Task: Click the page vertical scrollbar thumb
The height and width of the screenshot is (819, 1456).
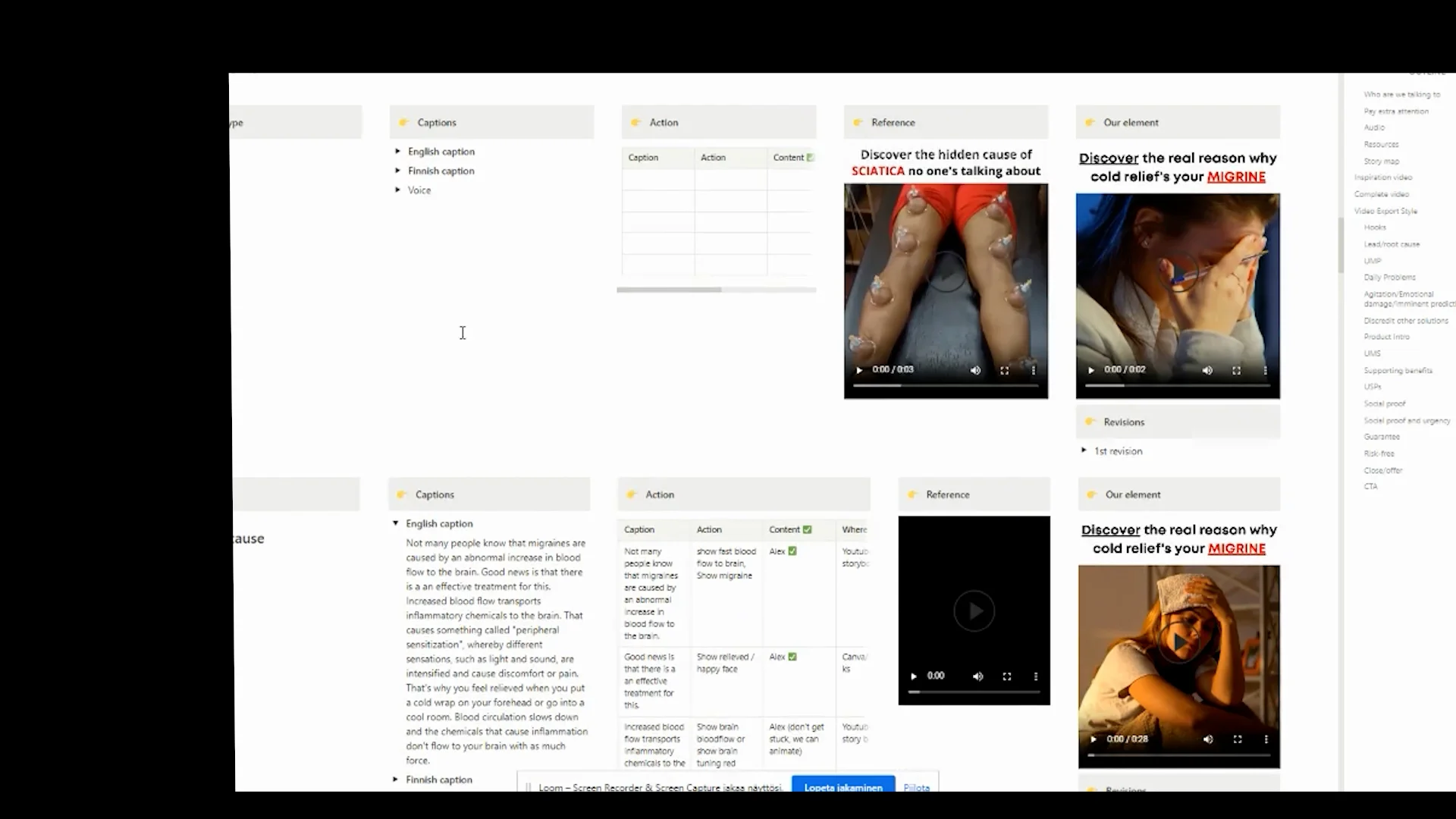Action: [x=1341, y=244]
